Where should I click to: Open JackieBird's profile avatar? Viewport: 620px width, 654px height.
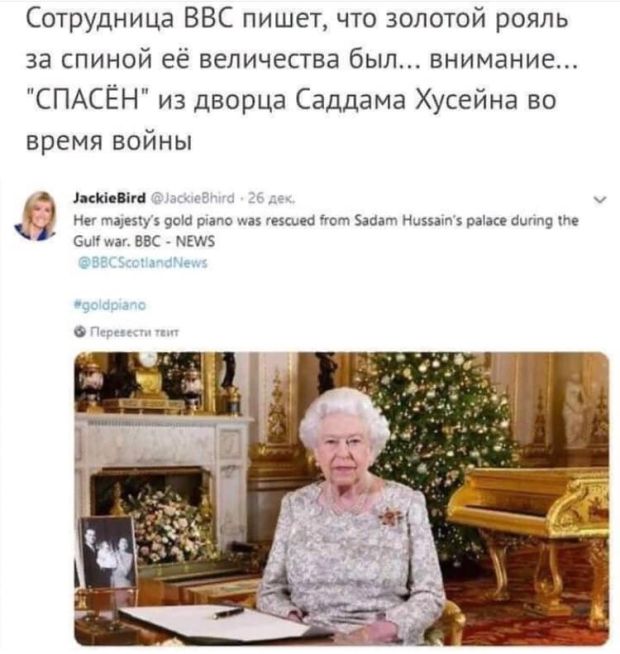pos(37,216)
